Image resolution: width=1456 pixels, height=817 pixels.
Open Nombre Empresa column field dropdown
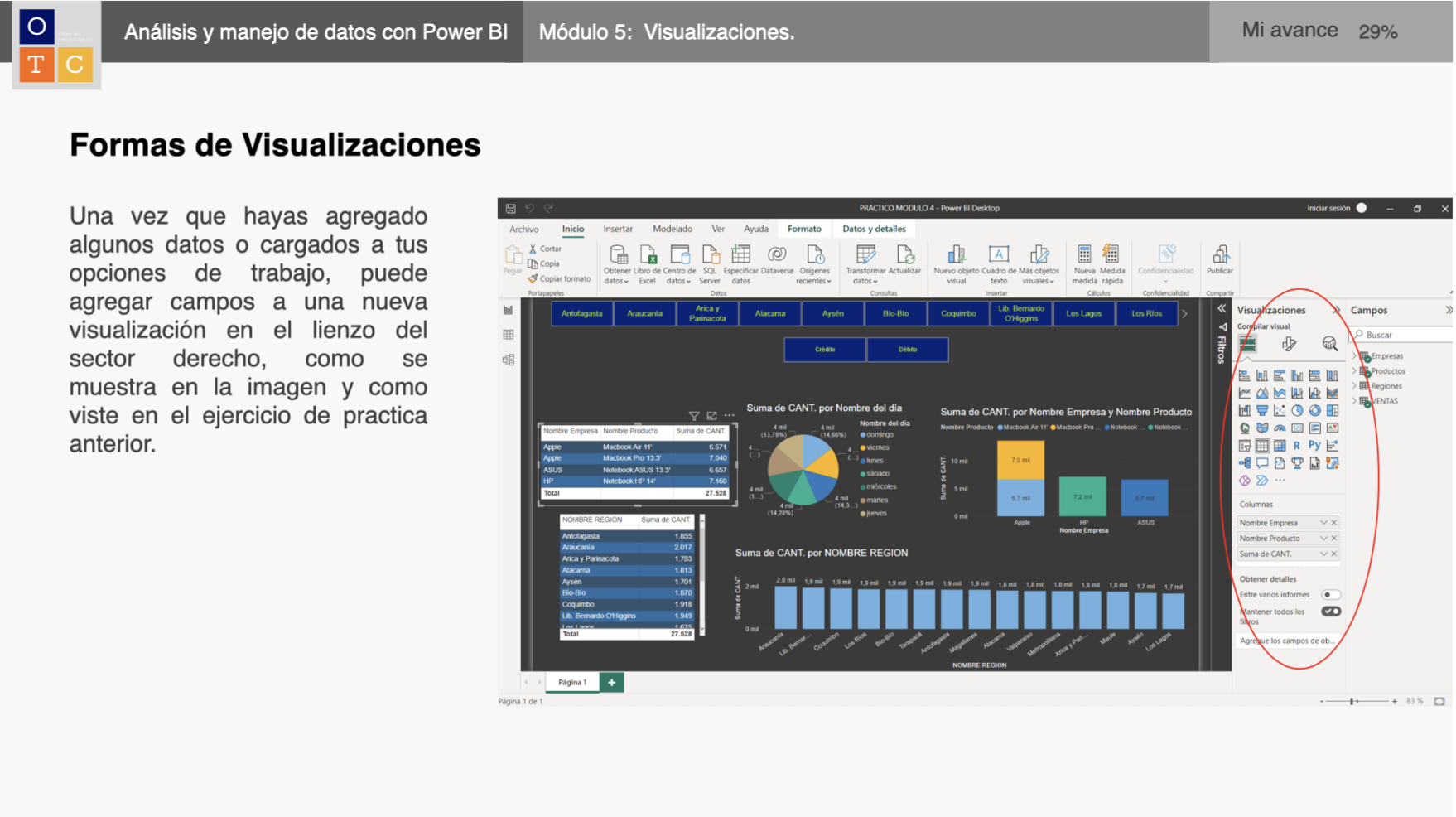[x=1323, y=523]
